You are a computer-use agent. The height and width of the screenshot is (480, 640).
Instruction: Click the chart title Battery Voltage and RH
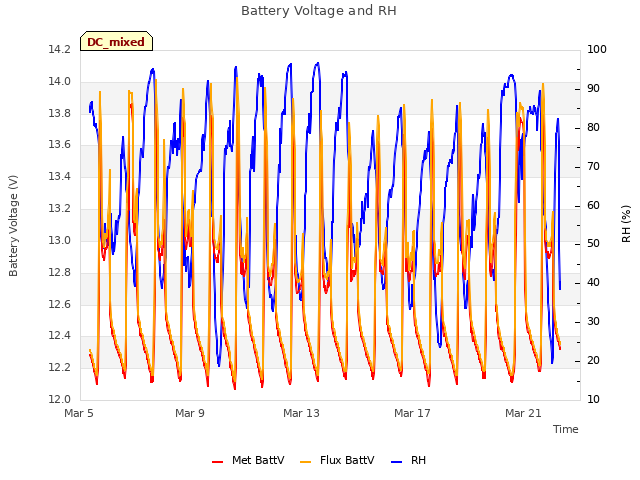(319, 11)
